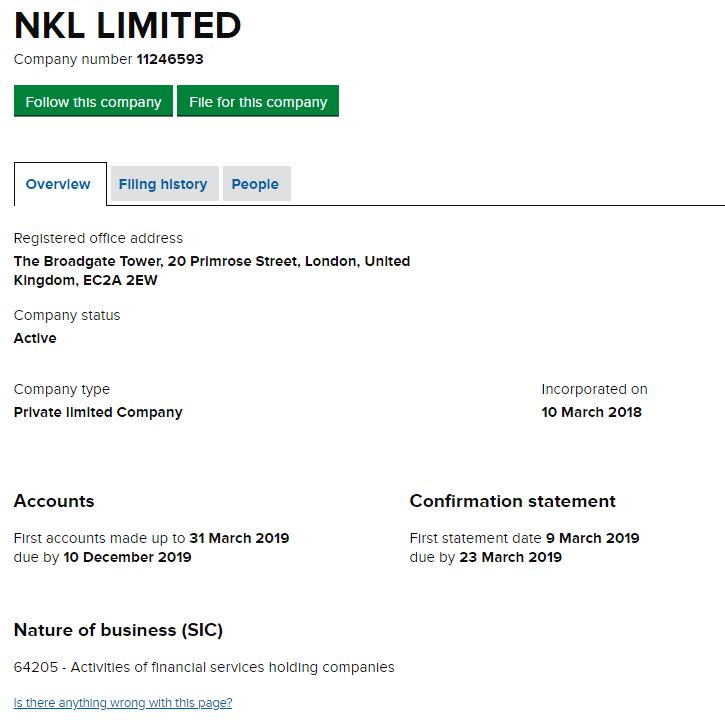725x722 pixels.
Task: Click the Follow this company button
Action: [93, 102]
